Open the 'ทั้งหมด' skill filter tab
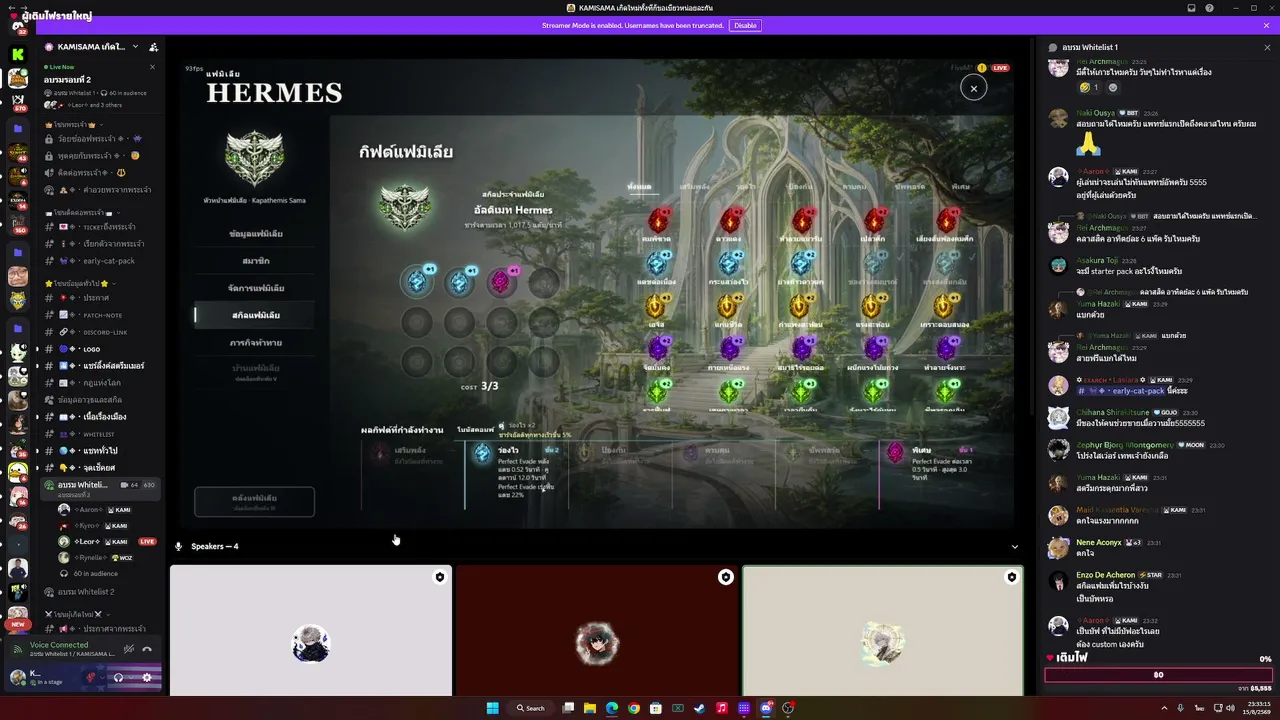This screenshot has height=720, width=1280. (x=639, y=187)
